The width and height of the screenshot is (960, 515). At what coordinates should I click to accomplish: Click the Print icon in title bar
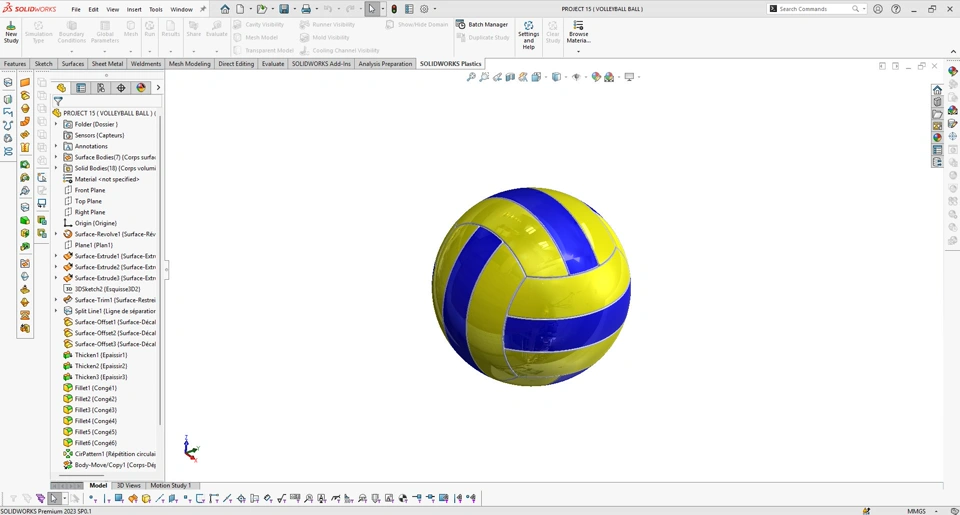click(306, 9)
